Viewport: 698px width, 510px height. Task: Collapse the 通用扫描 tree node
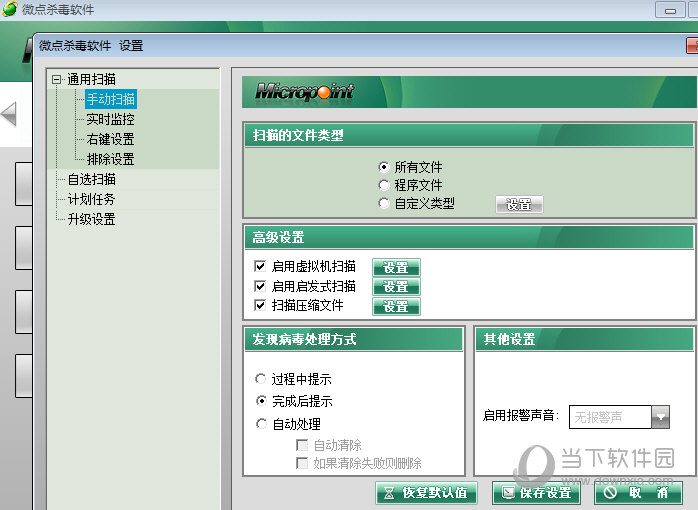tap(57, 80)
